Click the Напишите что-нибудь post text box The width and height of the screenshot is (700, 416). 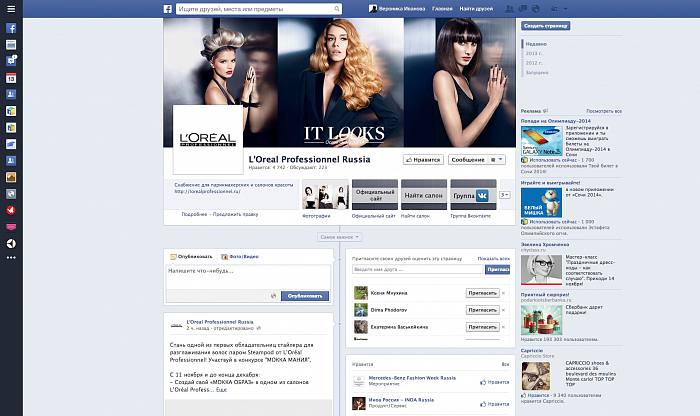(x=248, y=277)
